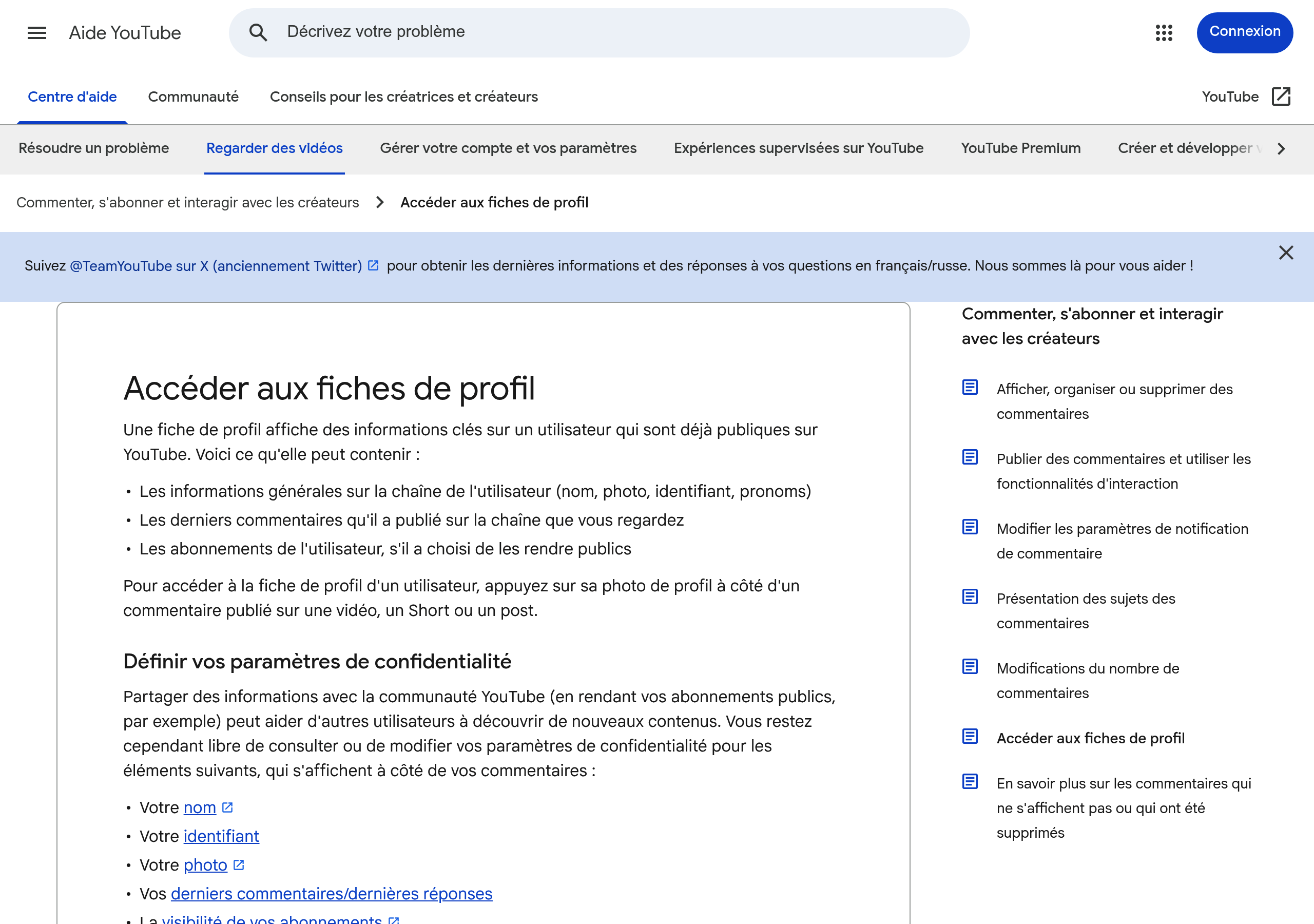Click sidebar heading Commenter, s'abonner et interagir
Image resolution: width=1314 pixels, height=924 pixels.
tap(1092, 326)
